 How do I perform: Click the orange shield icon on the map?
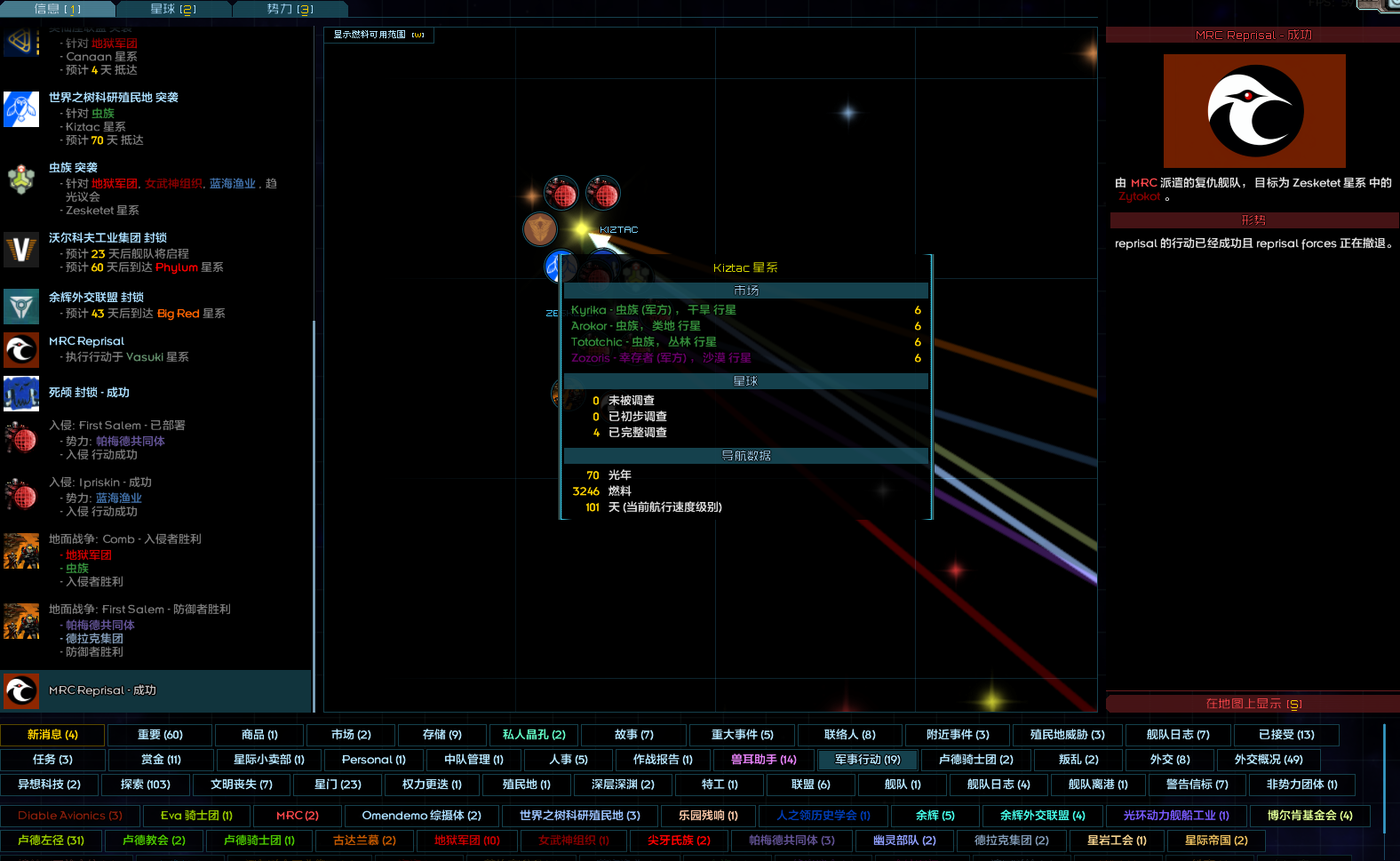540,229
